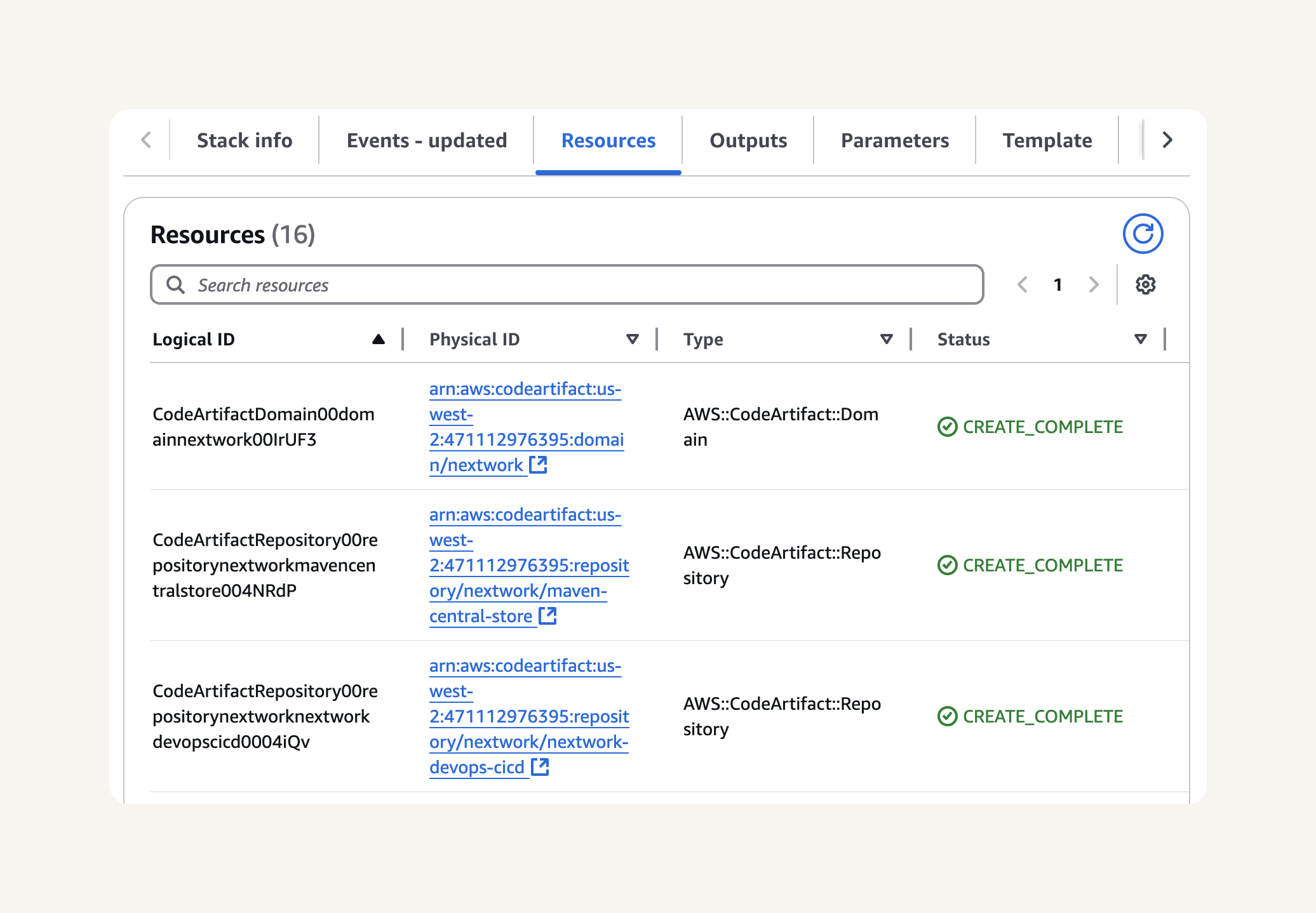Sort by Status column arrow
This screenshot has height=913, width=1316.
[x=1141, y=339]
